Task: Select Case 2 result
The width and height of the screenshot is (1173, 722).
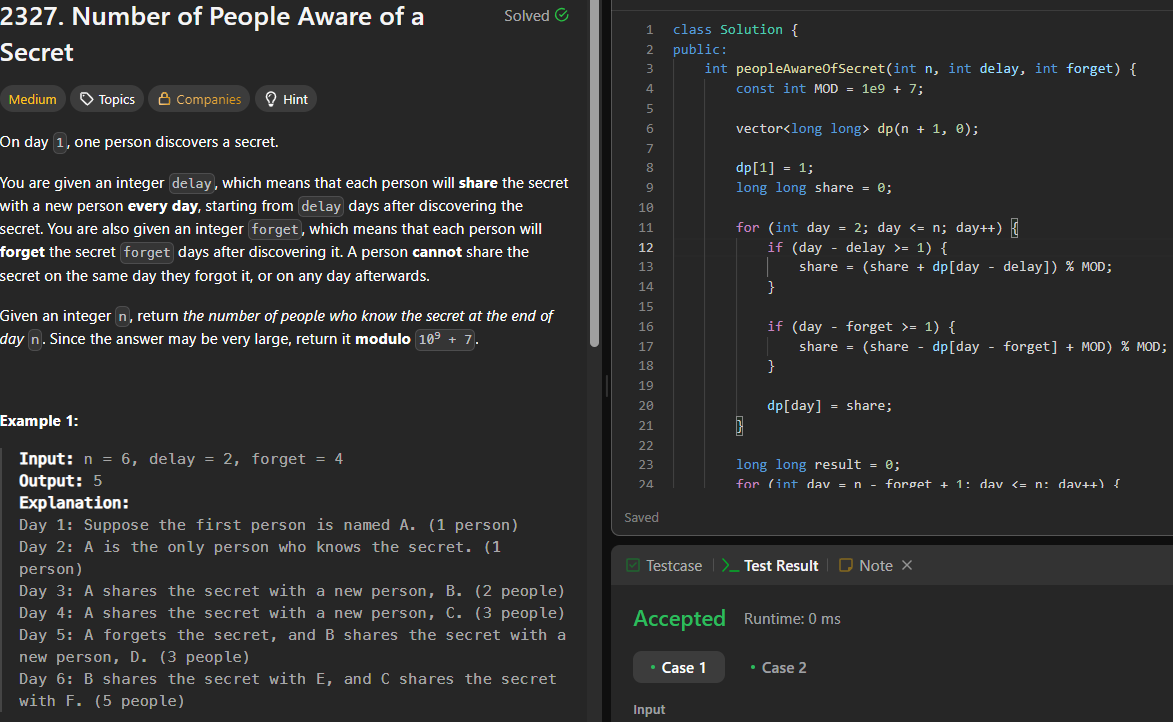Action: pyautogui.click(x=778, y=667)
